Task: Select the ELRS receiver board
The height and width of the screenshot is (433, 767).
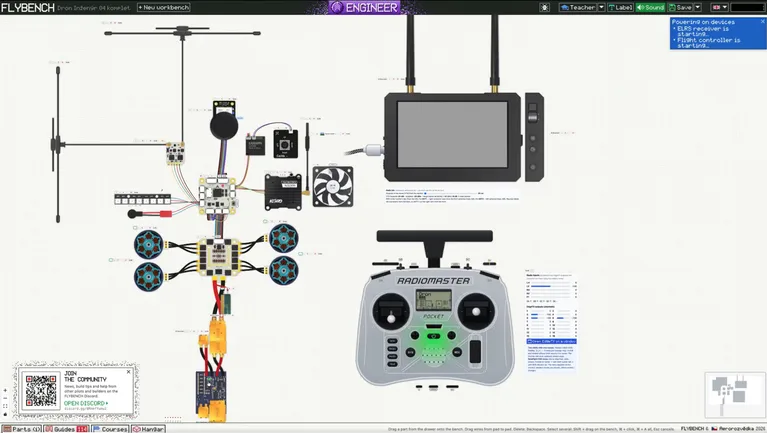Action: (175, 154)
